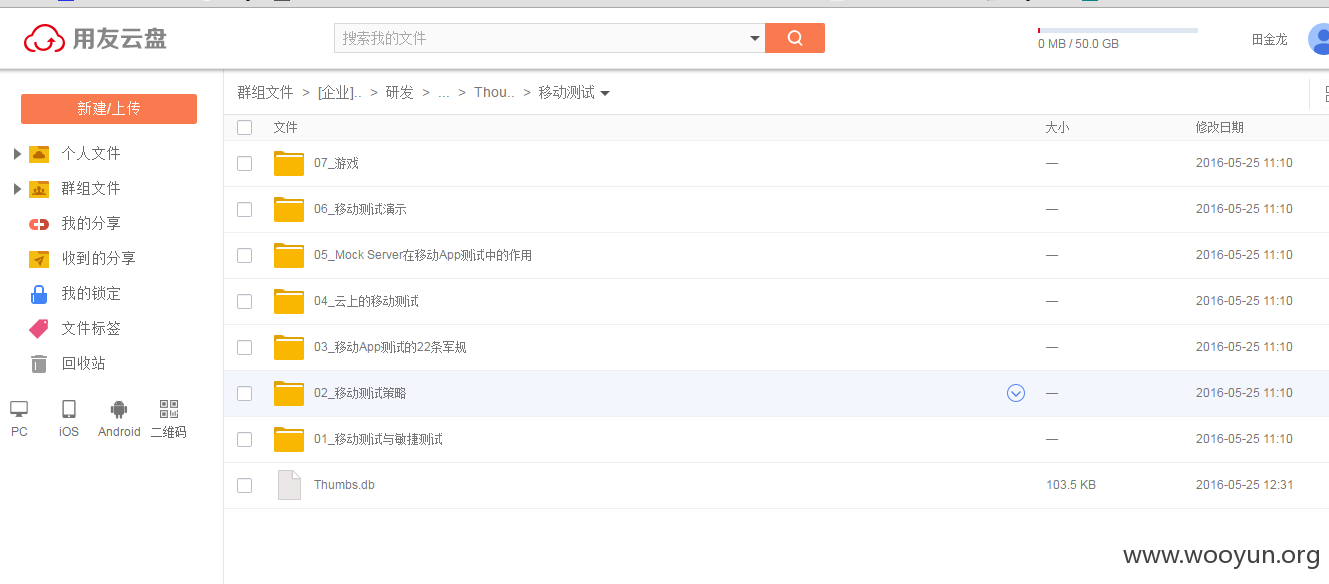Select 回收站 in the sidebar
The height and width of the screenshot is (584, 1329).
83,364
